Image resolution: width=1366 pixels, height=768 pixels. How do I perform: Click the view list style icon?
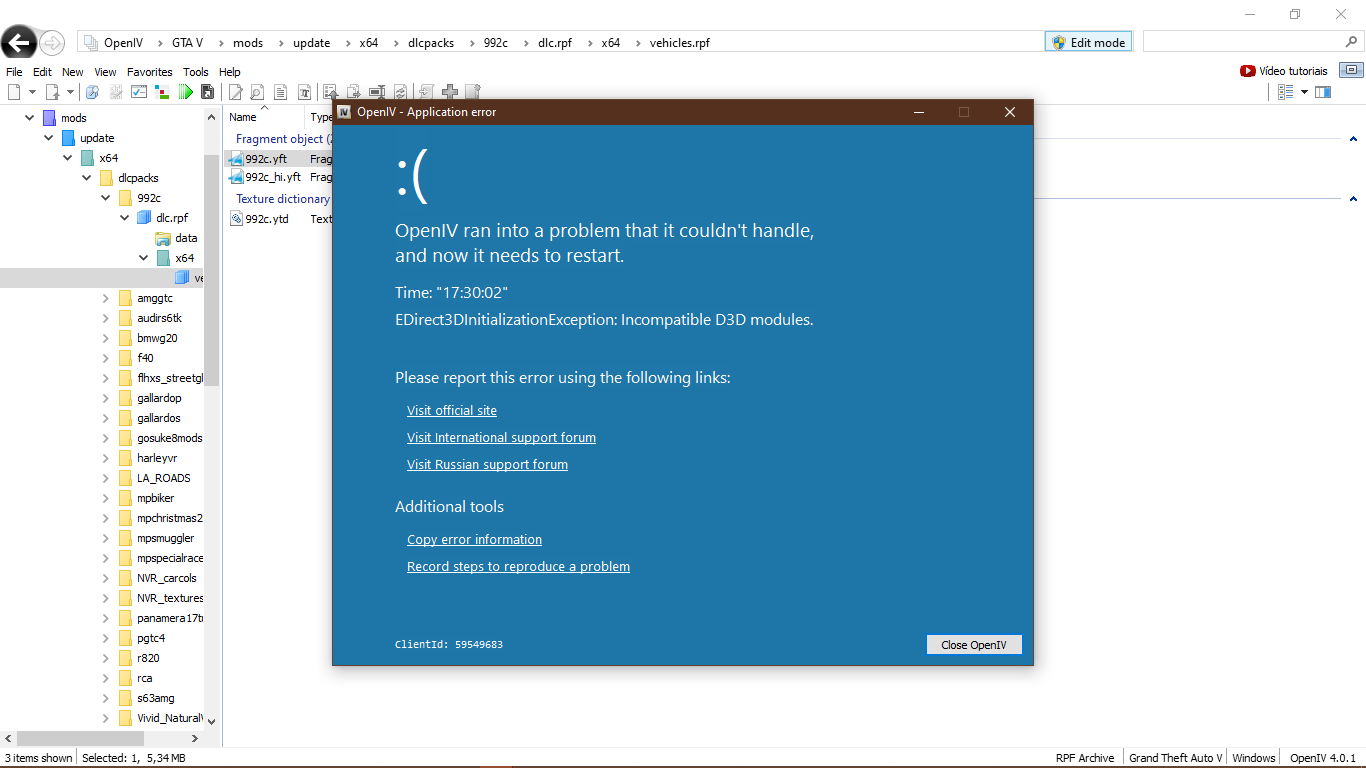(x=1286, y=92)
